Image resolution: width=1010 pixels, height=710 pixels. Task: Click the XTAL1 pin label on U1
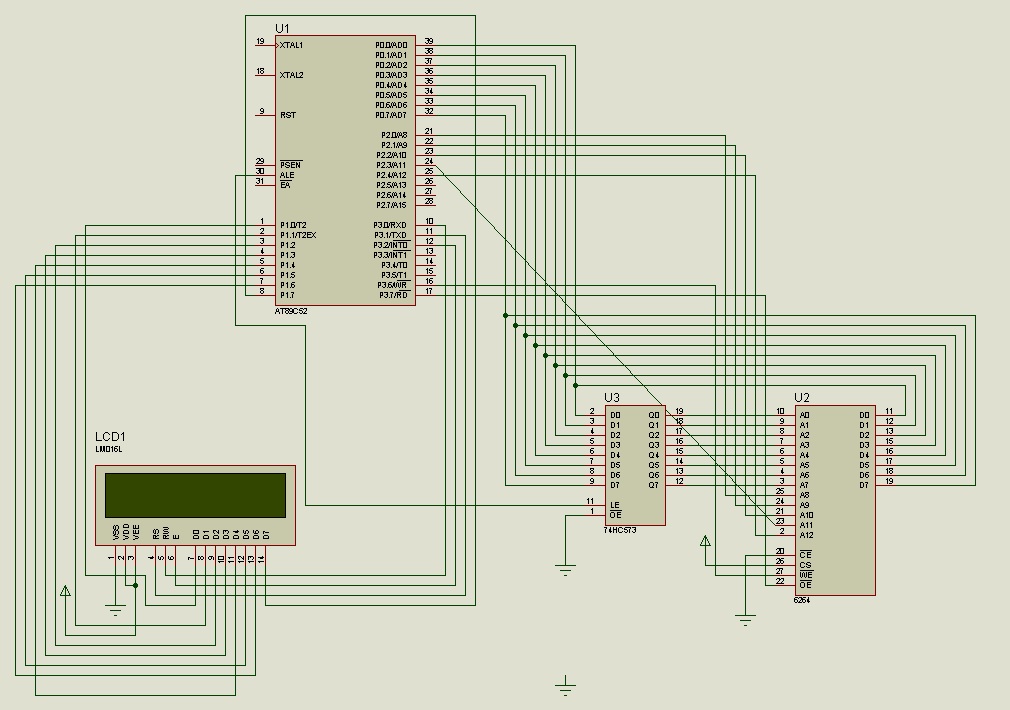click(x=292, y=45)
